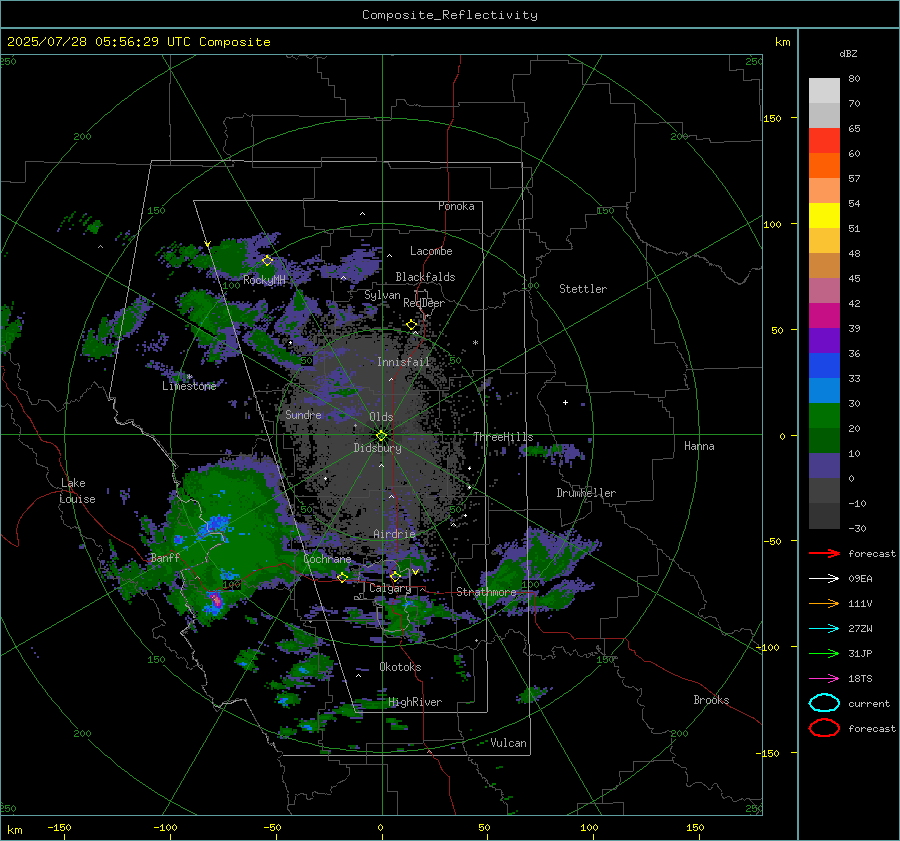Click the Ponoka city label
The image size is (900, 841).
[456, 206]
